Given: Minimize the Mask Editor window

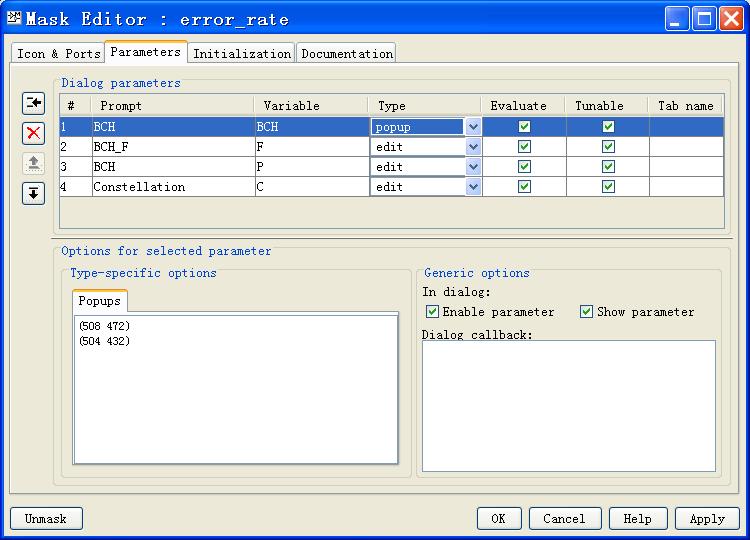Looking at the screenshot, I should click(x=676, y=19).
